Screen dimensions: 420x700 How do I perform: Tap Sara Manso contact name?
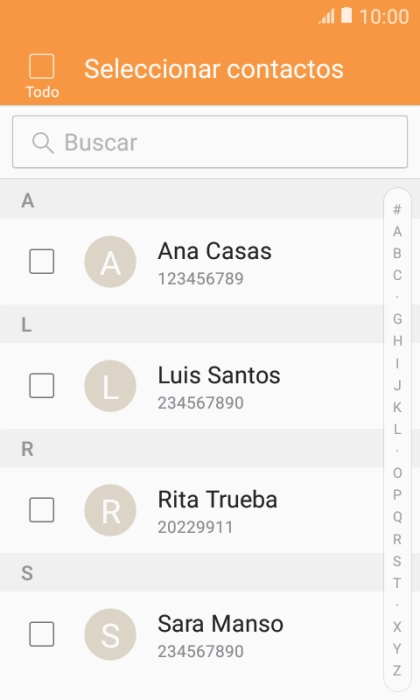point(220,623)
